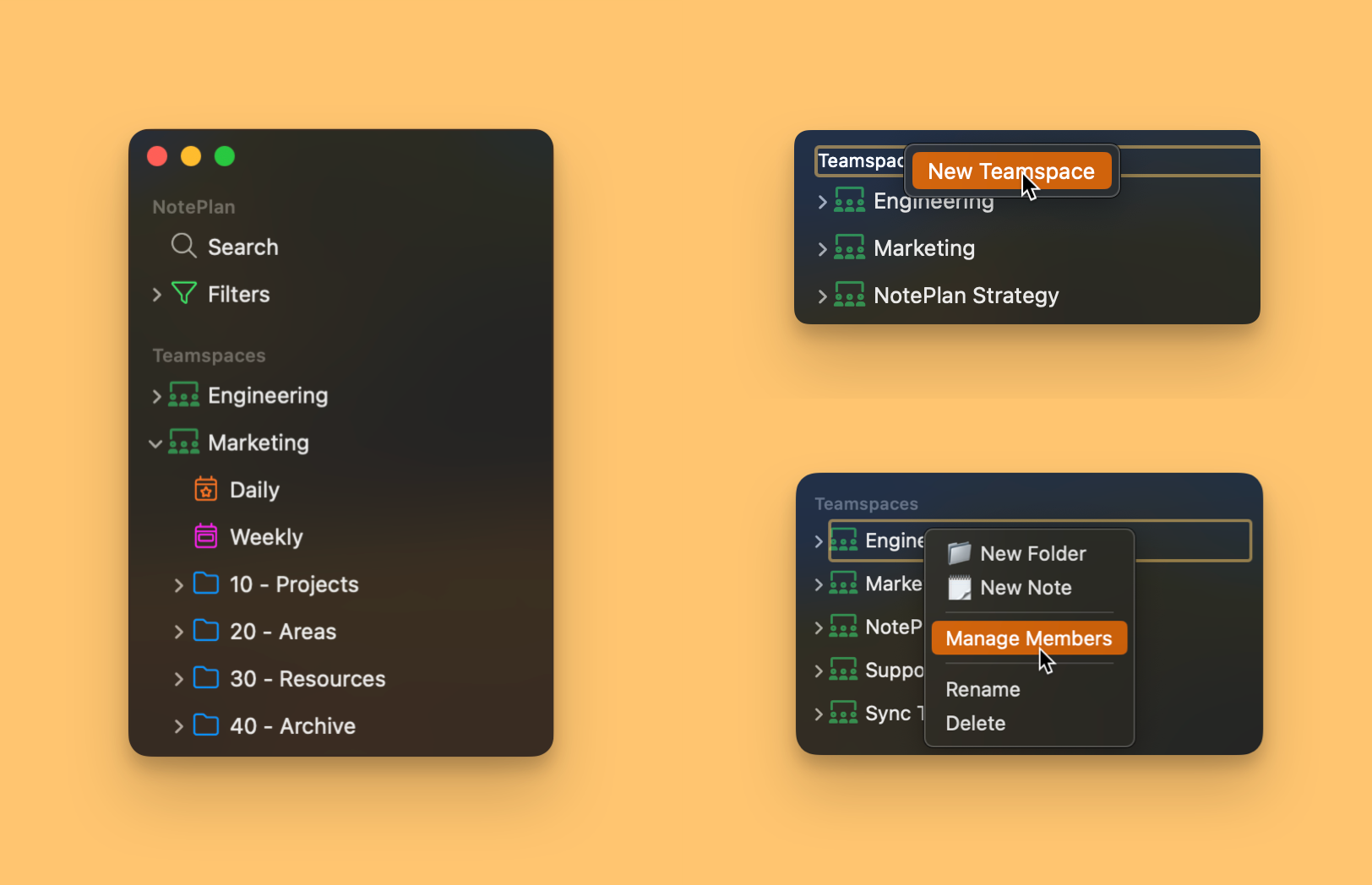
Task: Select NotePlan Strategy row in top-right panel
Action: [x=1027, y=295]
